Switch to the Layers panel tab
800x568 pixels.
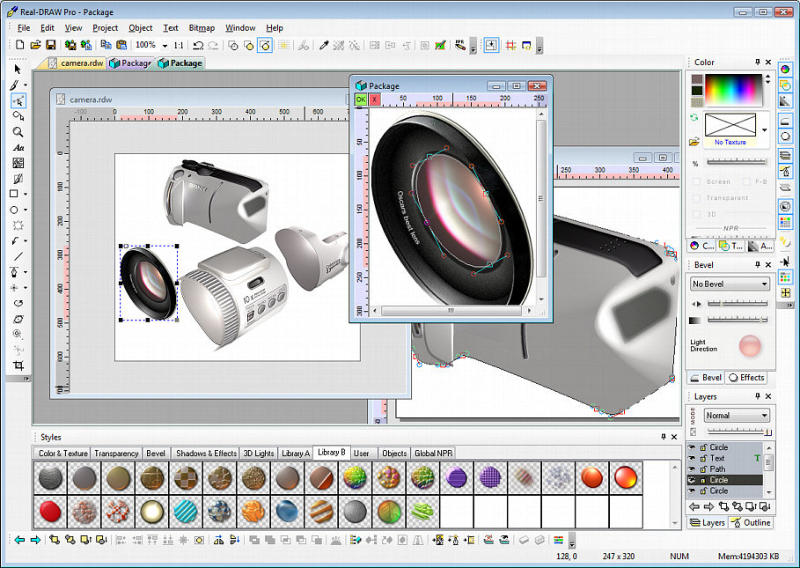(x=707, y=523)
